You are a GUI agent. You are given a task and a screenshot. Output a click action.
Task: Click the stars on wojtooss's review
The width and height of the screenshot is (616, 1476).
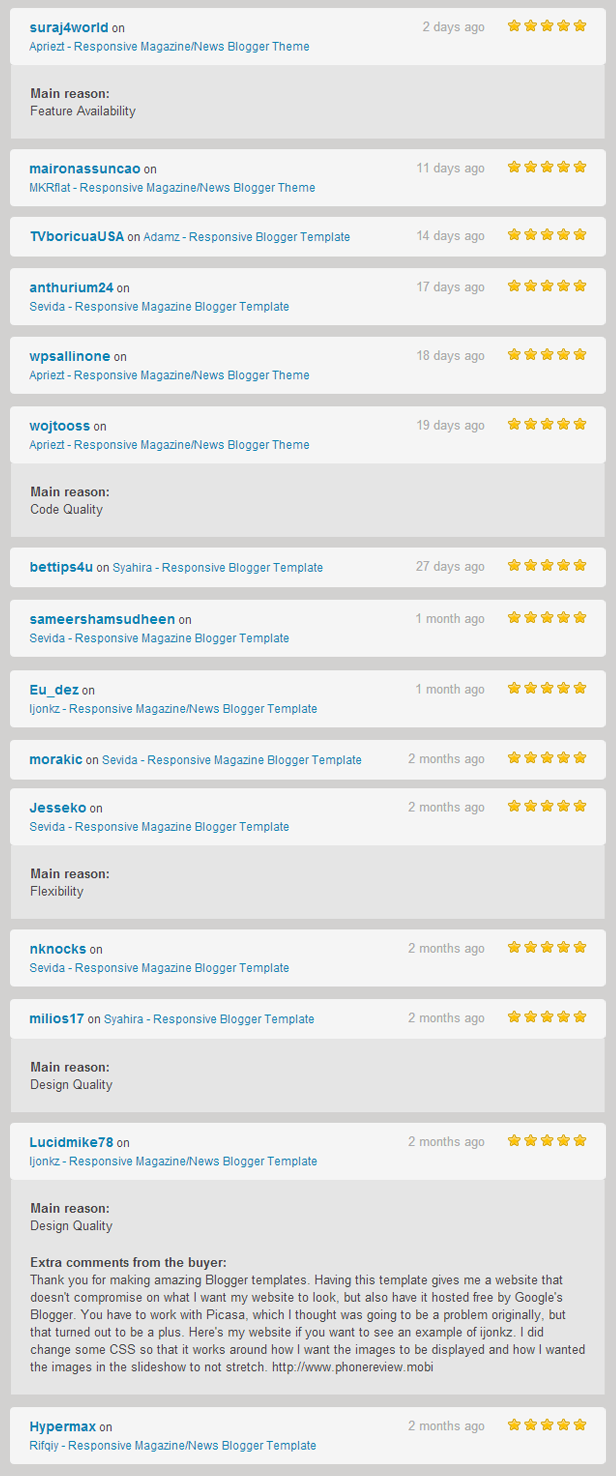(546, 424)
